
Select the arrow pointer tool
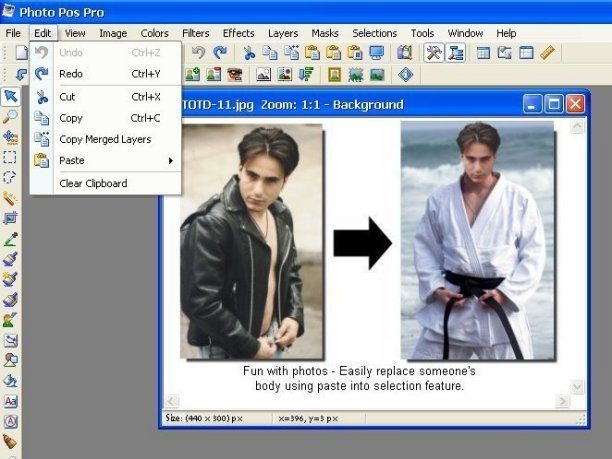(x=11, y=96)
